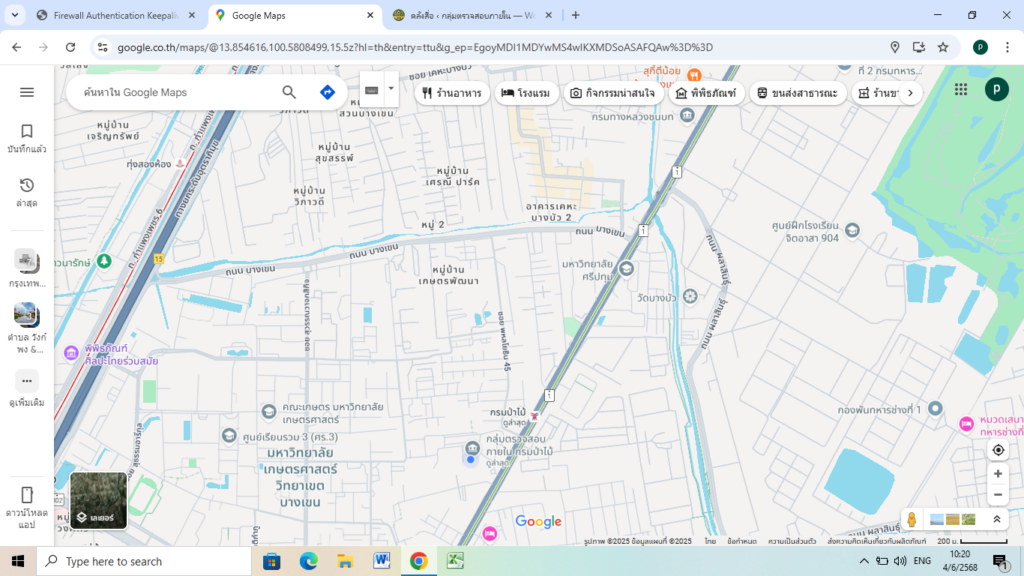Switch to Firewall Authentication Keepalive tab
This screenshot has height=576, width=1024.
[116, 15]
